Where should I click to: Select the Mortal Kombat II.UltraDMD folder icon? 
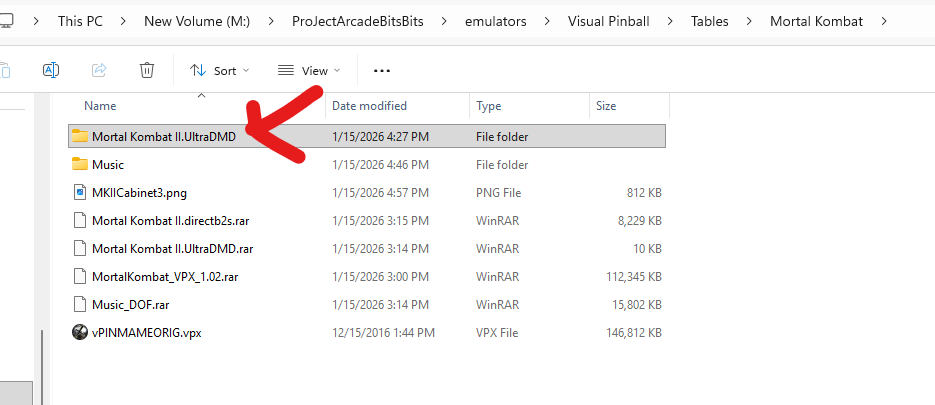pyautogui.click(x=80, y=137)
